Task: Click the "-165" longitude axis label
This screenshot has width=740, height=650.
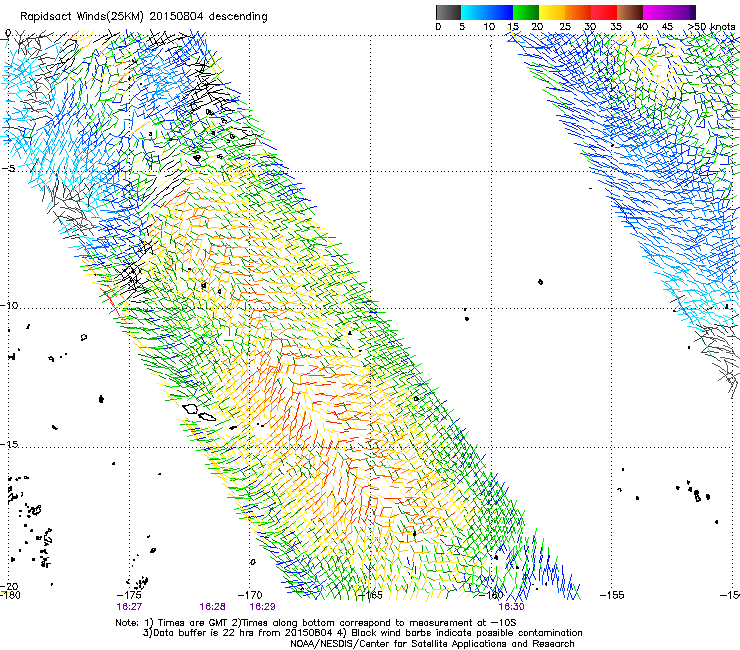Action: pos(370,595)
